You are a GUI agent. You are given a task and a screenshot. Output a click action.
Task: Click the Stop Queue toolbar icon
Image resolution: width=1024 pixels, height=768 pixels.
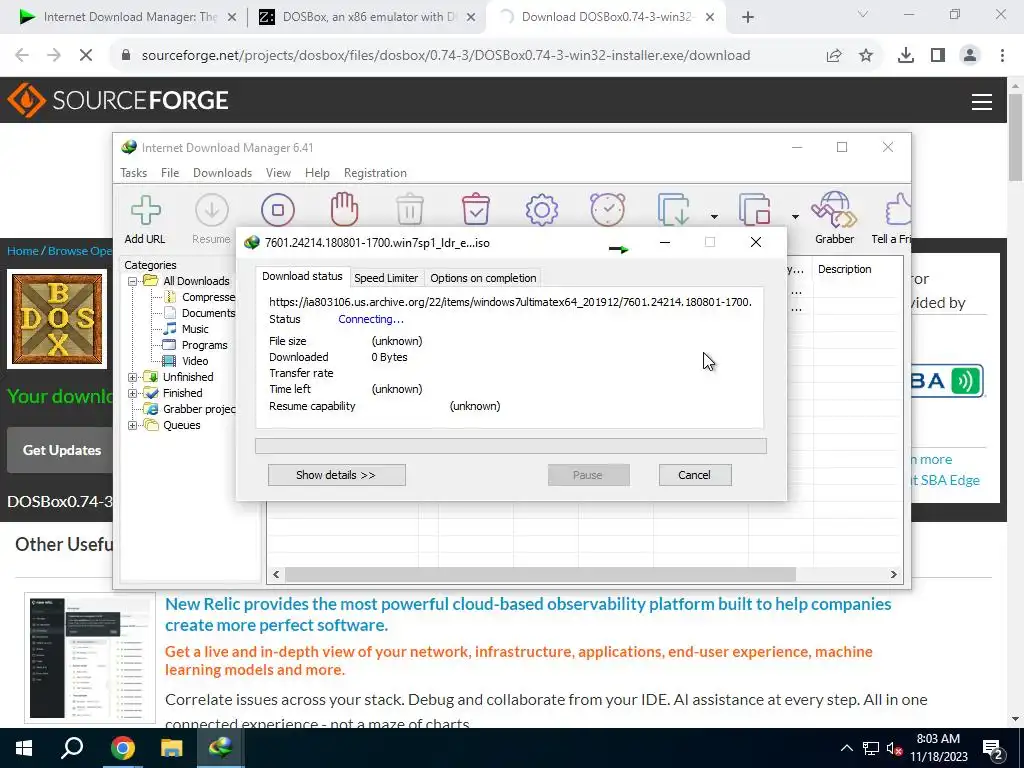tap(755, 209)
